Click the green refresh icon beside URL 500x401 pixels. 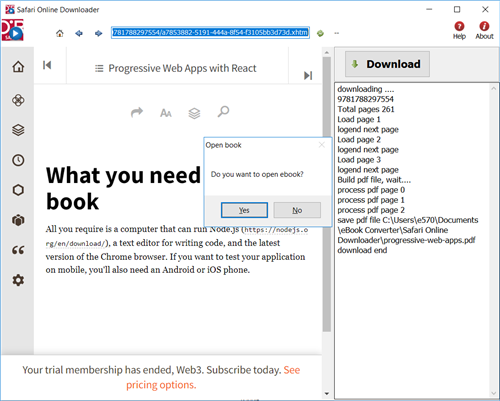coord(320,33)
